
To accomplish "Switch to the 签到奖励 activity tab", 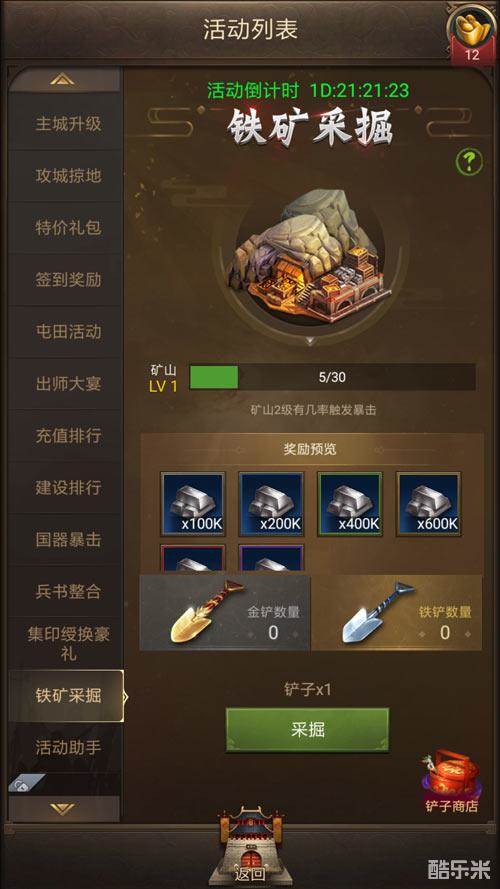I will coord(66,279).
